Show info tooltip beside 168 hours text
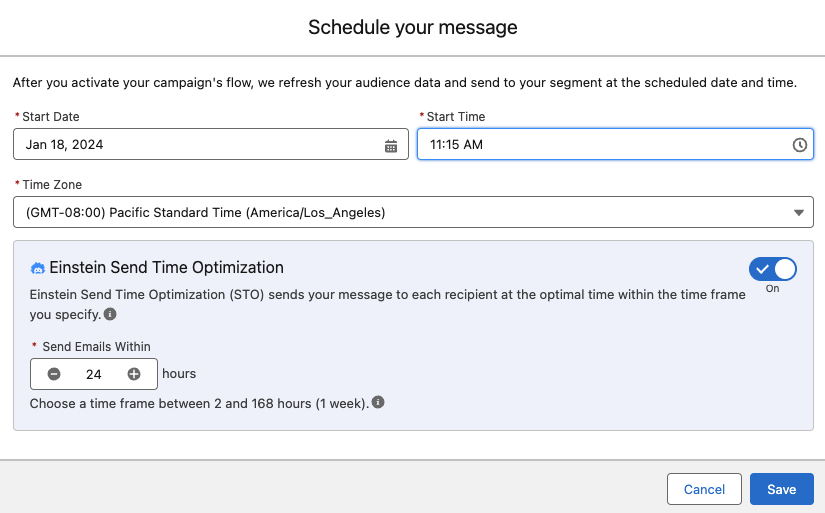This screenshot has width=825, height=513. point(378,403)
